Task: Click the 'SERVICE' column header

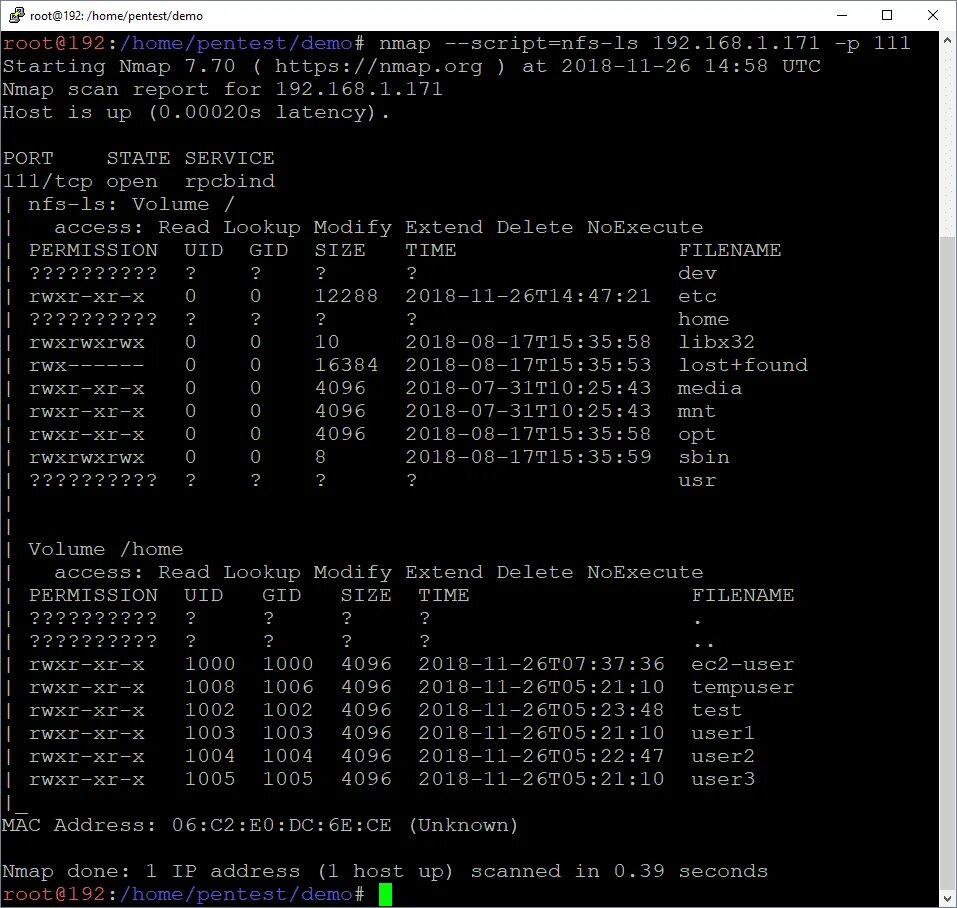Action: (x=229, y=159)
